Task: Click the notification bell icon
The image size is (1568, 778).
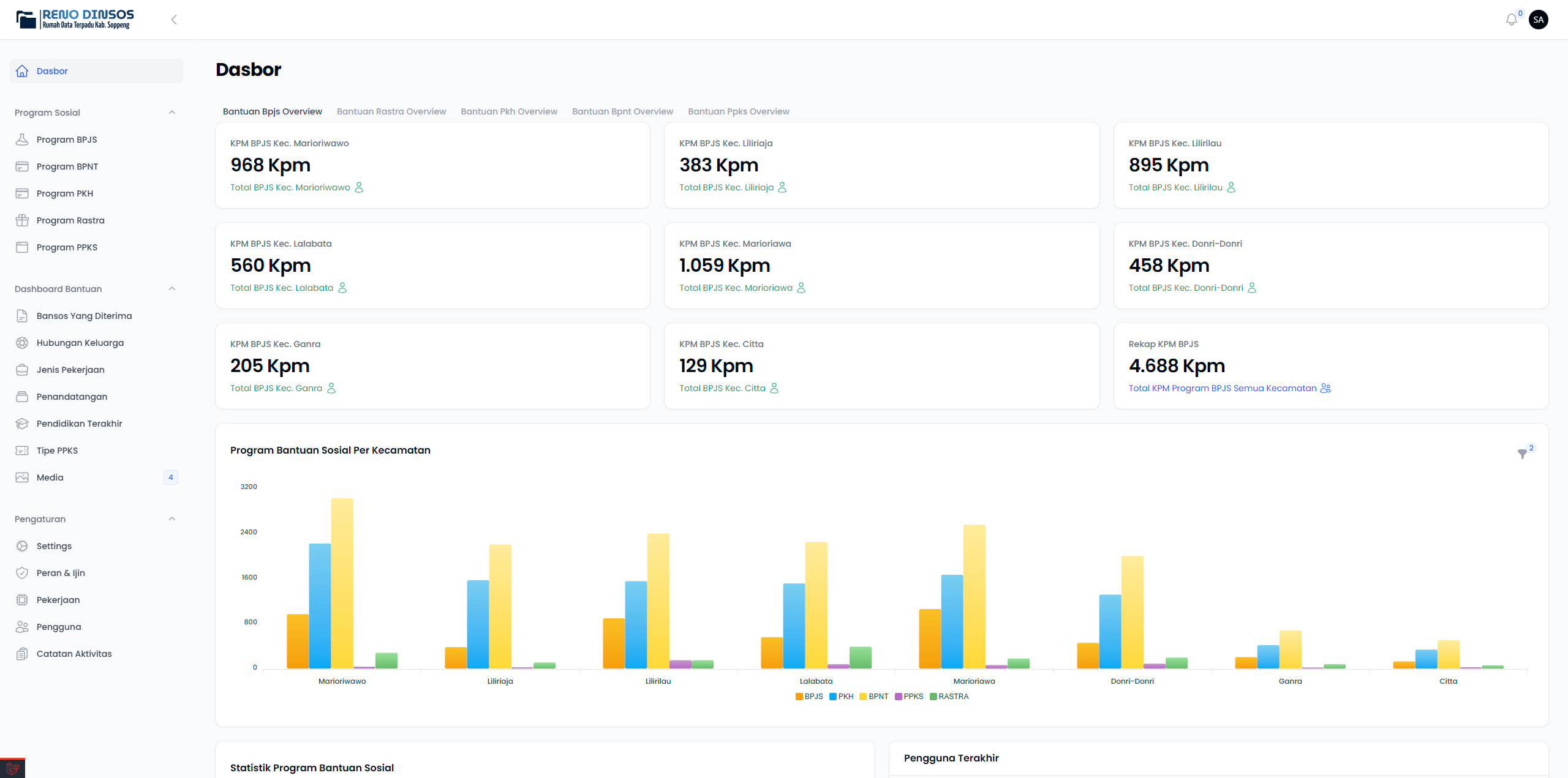Action: pos(1511,20)
